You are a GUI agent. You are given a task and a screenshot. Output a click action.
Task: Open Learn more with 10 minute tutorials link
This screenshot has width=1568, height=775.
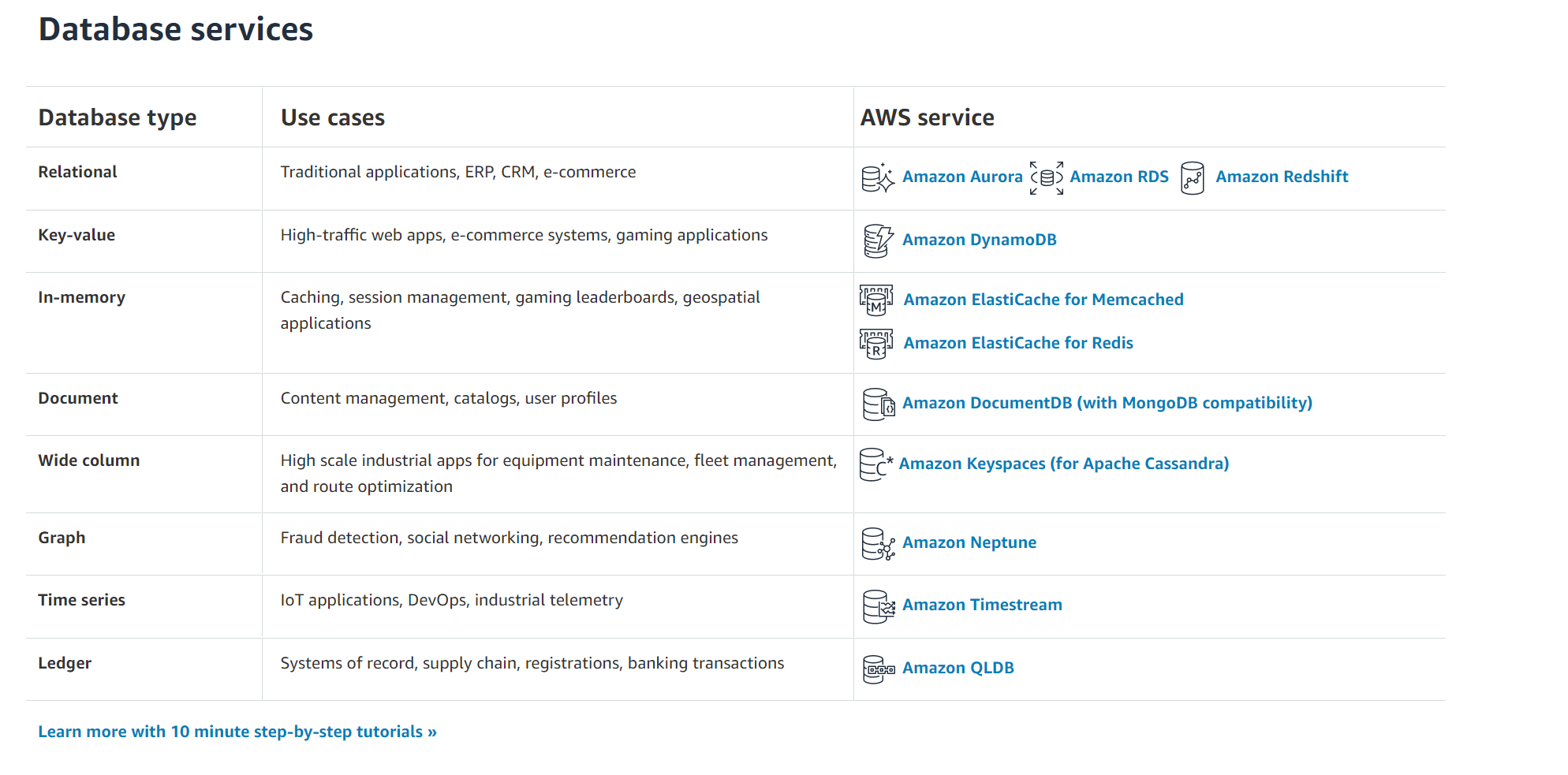(237, 732)
